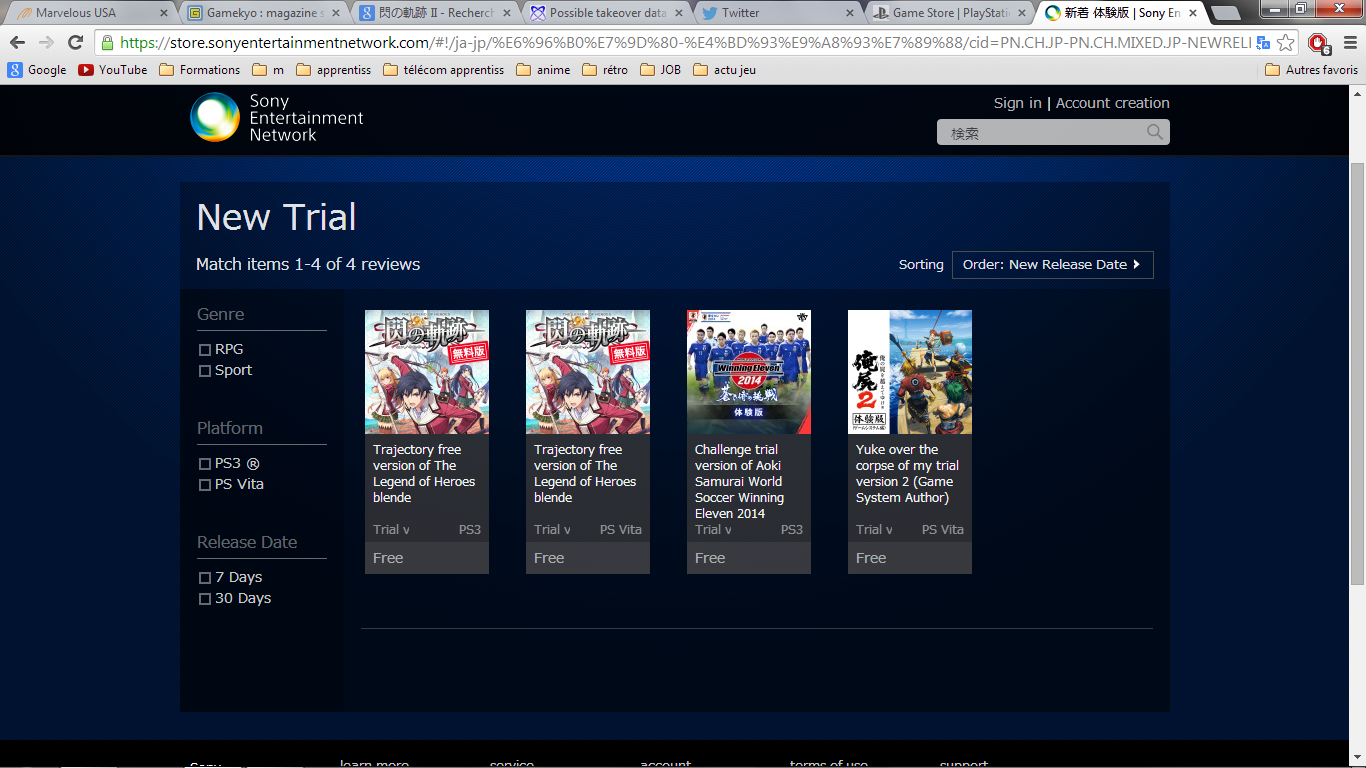The width and height of the screenshot is (1366, 768).
Task: Bookmark page with the star icon
Action: tap(1286, 42)
